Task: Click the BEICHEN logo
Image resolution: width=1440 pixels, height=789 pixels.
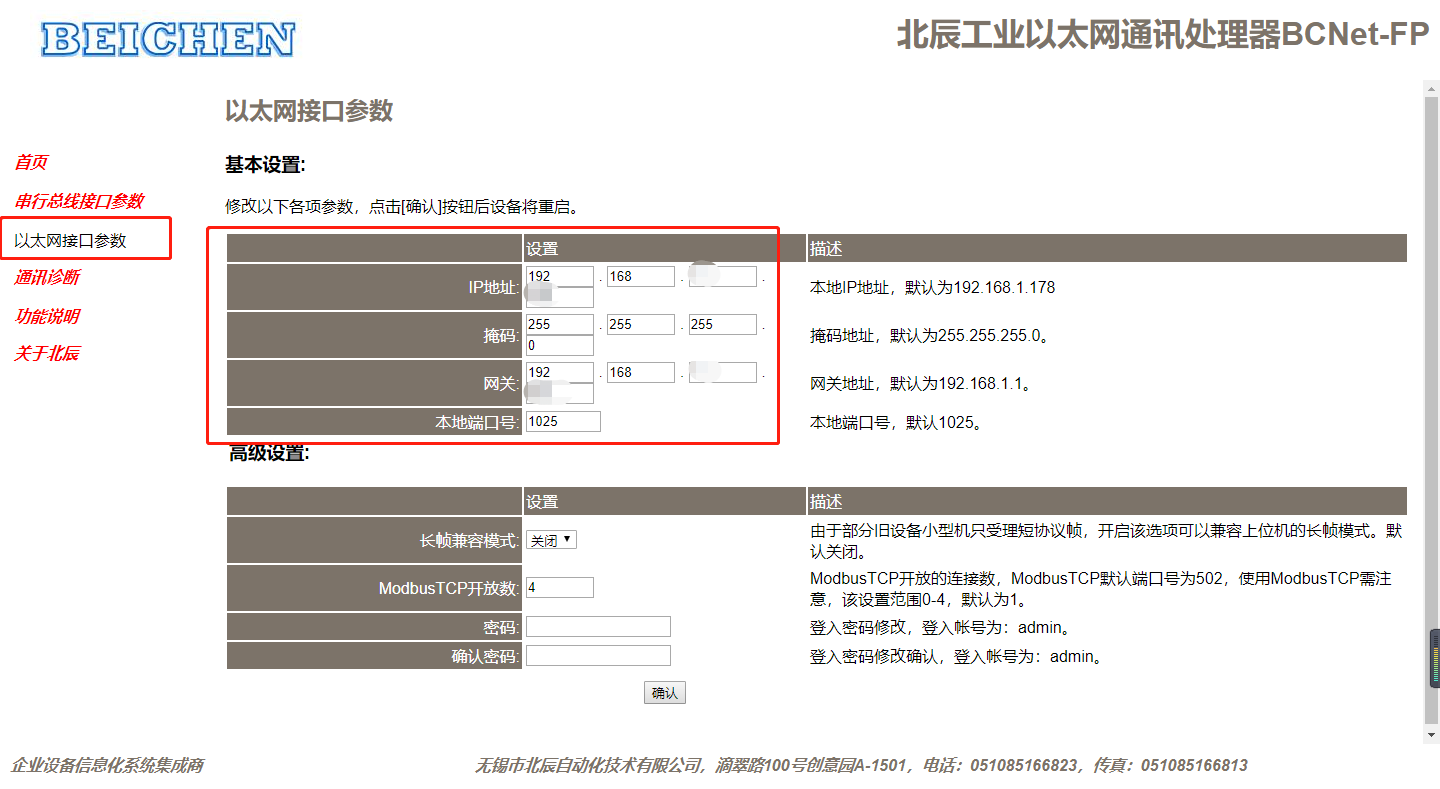Action: click(x=168, y=39)
